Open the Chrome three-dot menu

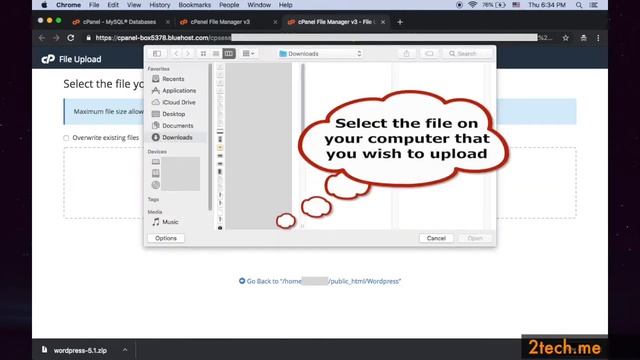pyautogui.click(x=598, y=38)
